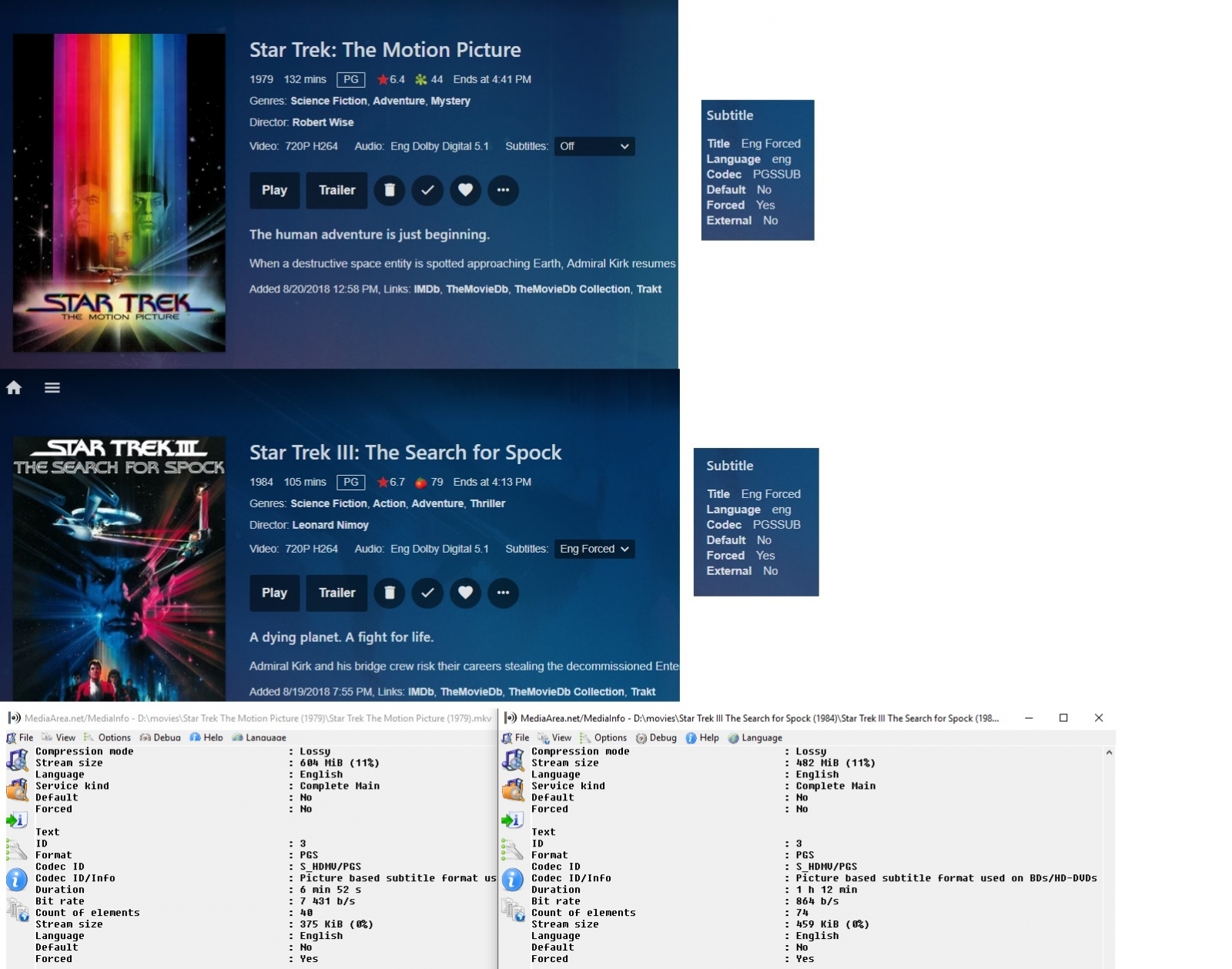The image size is (1232, 969).
Task: Select stream size value "375 KiB (0%)"
Action: coord(336,924)
